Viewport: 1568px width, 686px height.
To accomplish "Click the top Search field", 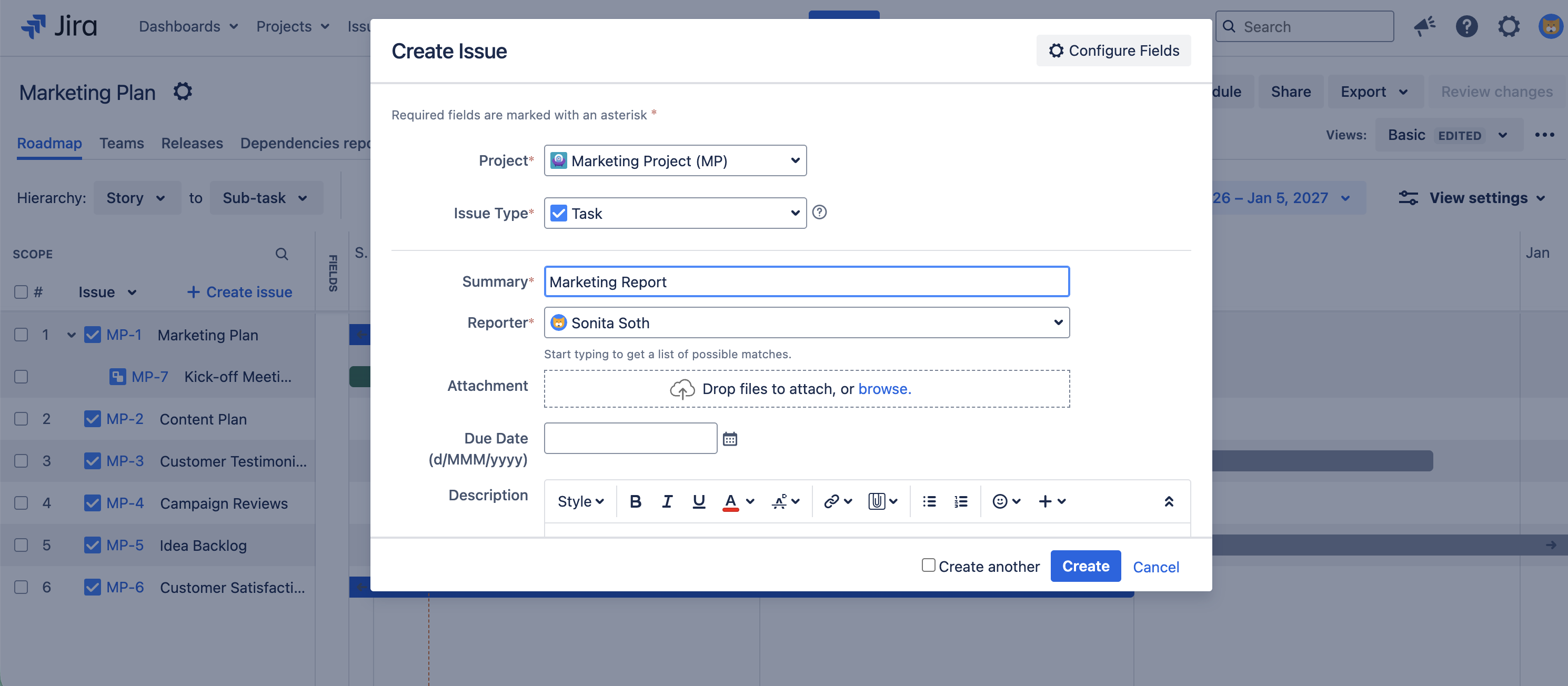I will [x=1304, y=27].
